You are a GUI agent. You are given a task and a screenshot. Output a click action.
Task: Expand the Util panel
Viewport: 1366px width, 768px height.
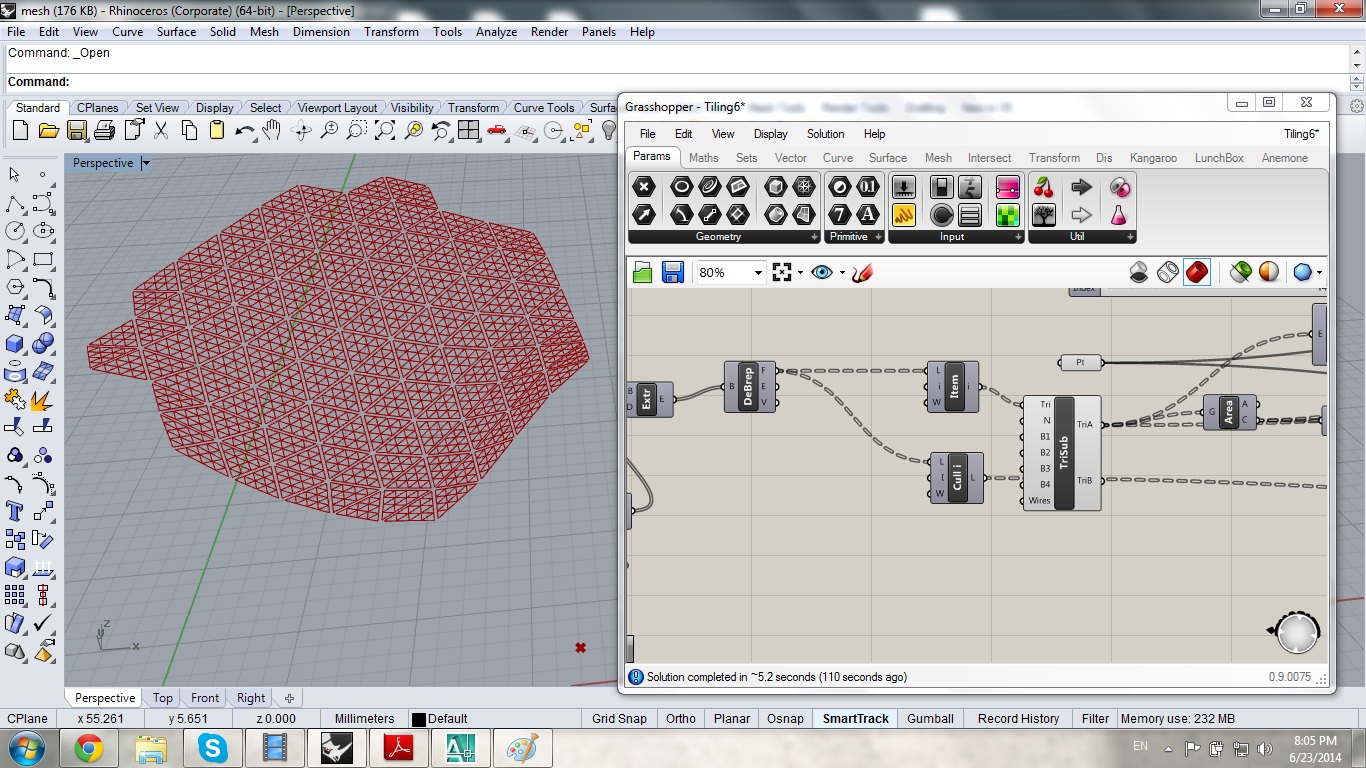pyautogui.click(x=1130, y=237)
